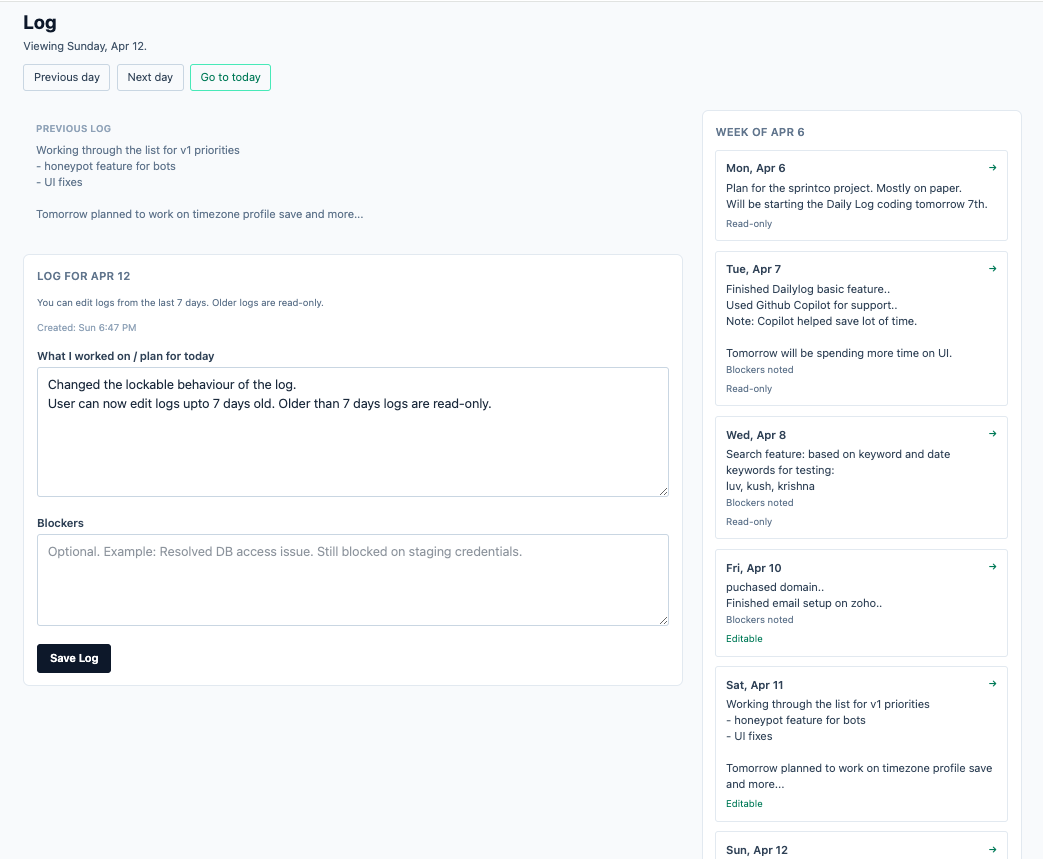
Task: Click the Blockers input field
Action: (x=352, y=580)
